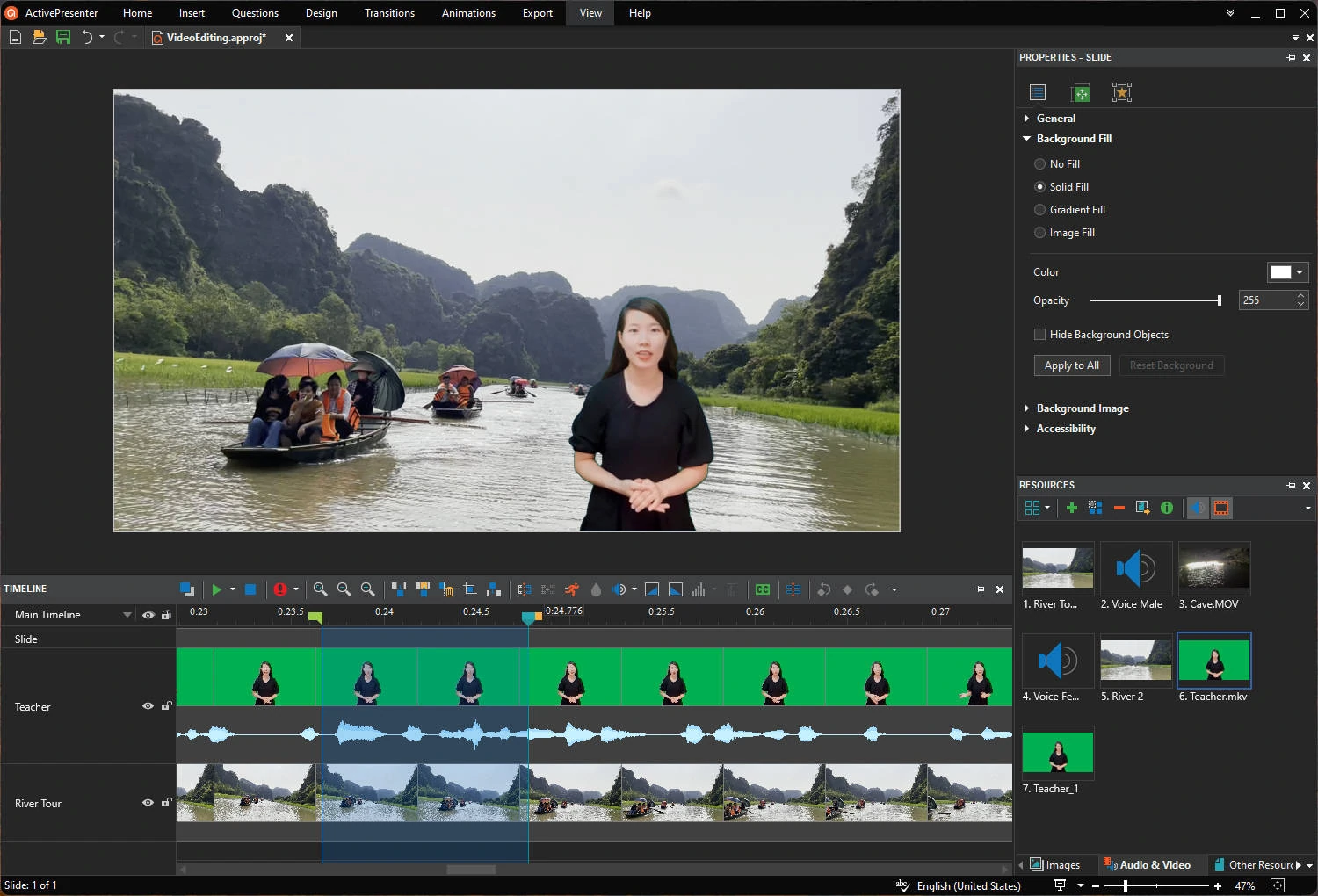Click the delete range trash icon
The image size is (1318, 896).
pyautogui.click(x=446, y=589)
